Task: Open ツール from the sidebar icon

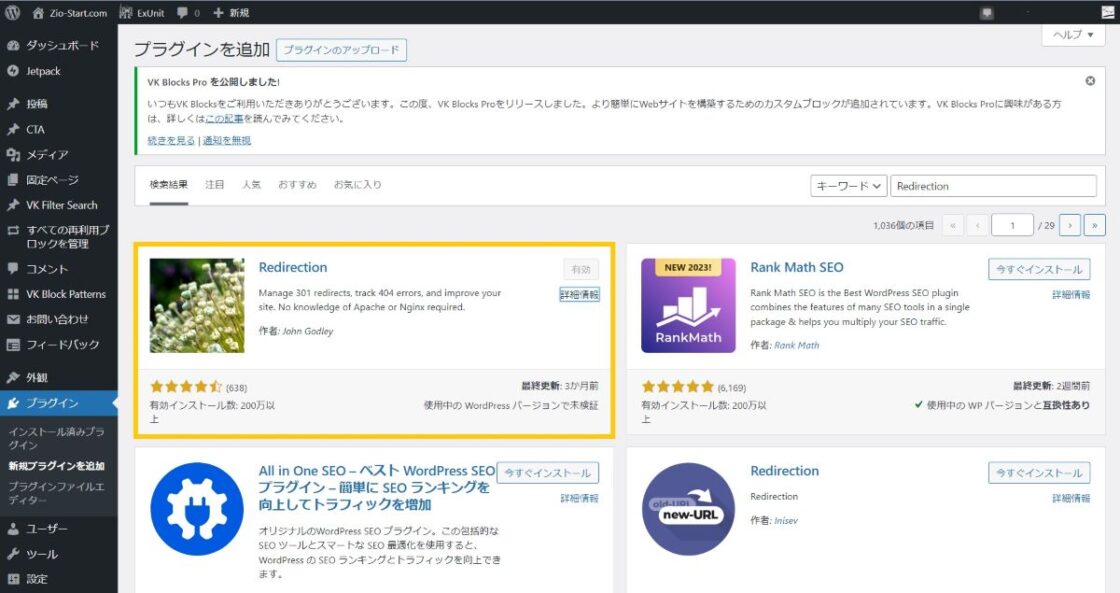Action: [x=14, y=553]
